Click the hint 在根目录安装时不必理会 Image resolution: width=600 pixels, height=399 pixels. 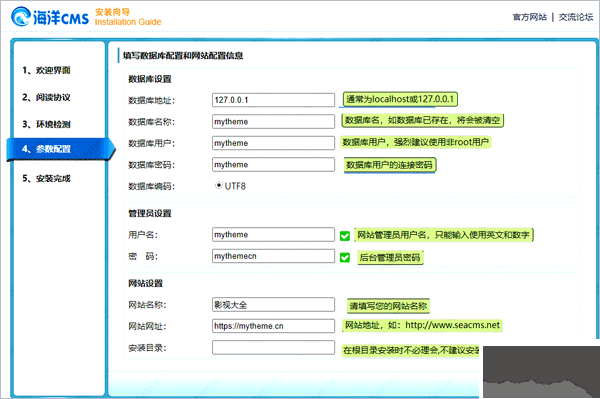pos(411,350)
